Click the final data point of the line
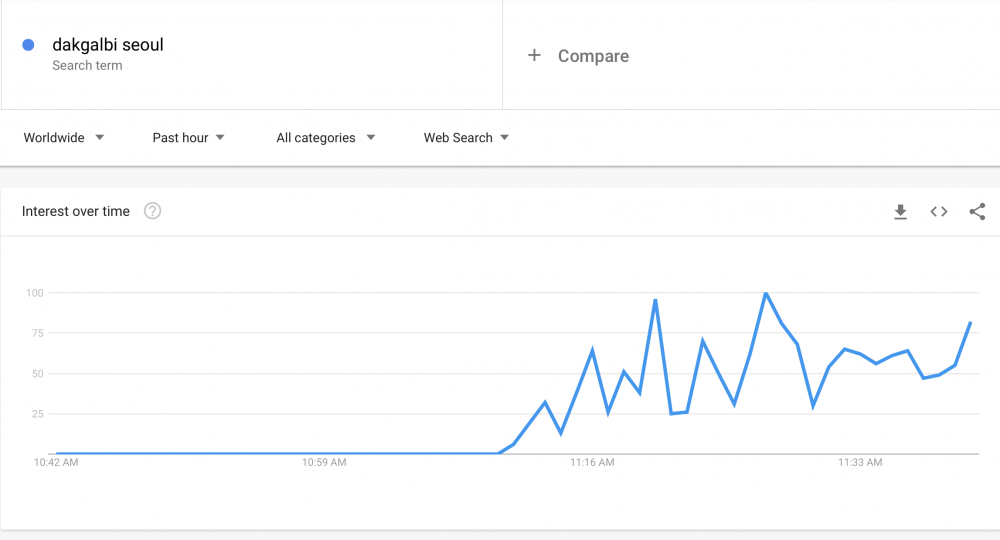Viewport: 1000px width, 540px height. click(x=970, y=323)
